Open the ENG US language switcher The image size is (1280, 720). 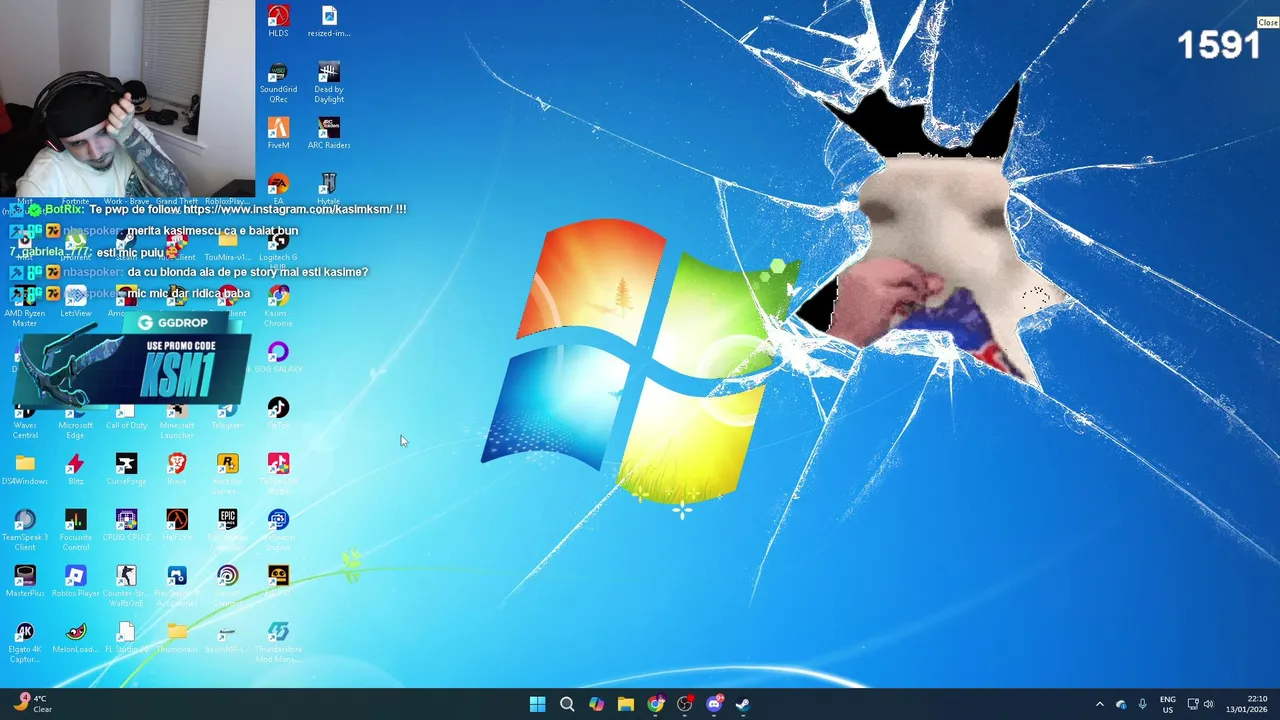[x=1168, y=704]
